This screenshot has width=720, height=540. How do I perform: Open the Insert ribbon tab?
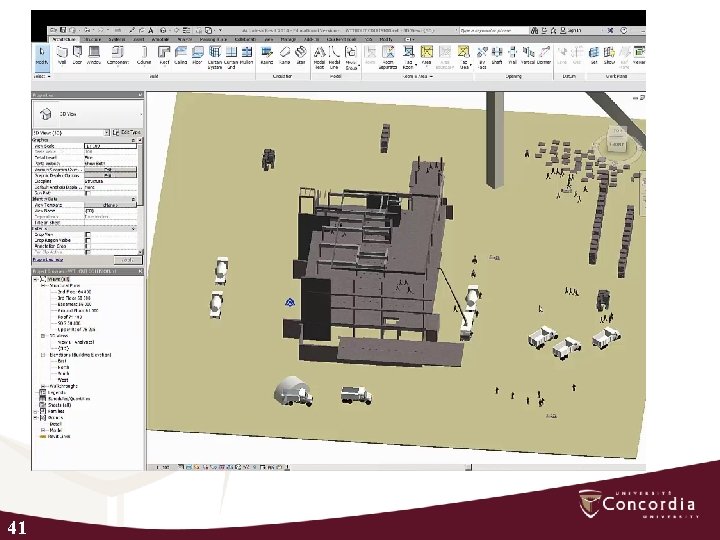pos(139,39)
